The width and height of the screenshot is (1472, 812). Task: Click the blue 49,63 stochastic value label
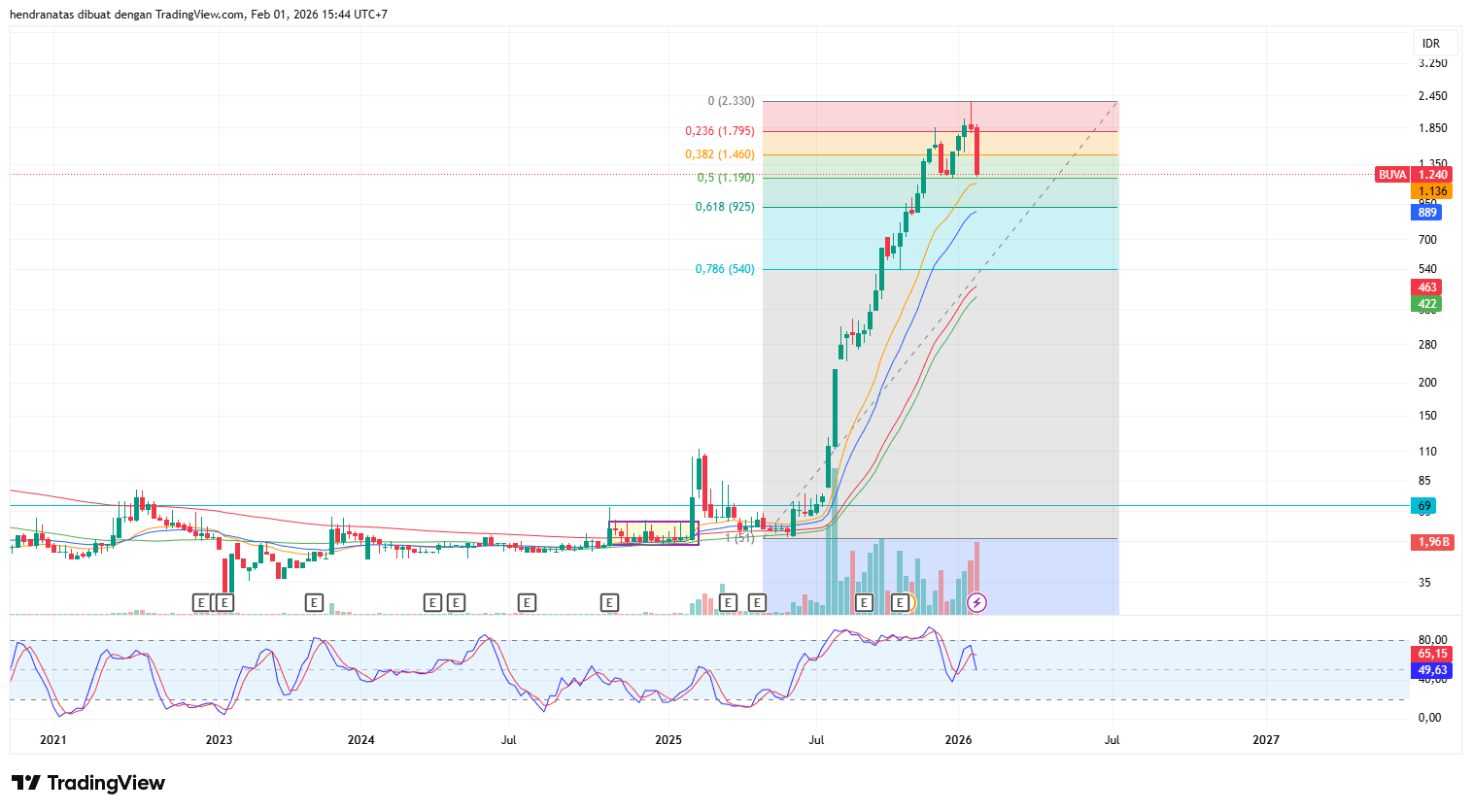pyautogui.click(x=1432, y=670)
